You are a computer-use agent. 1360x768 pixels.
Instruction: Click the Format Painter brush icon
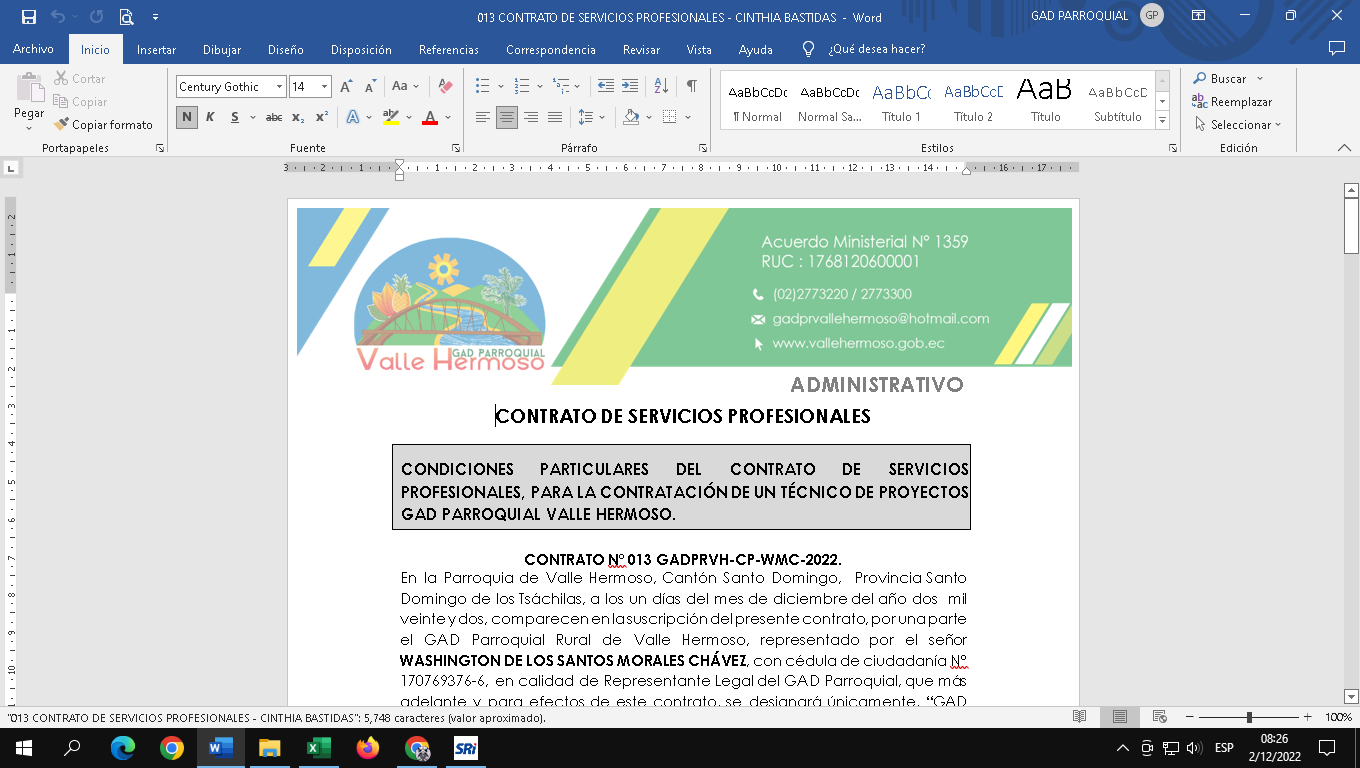[x=62, y=125]
